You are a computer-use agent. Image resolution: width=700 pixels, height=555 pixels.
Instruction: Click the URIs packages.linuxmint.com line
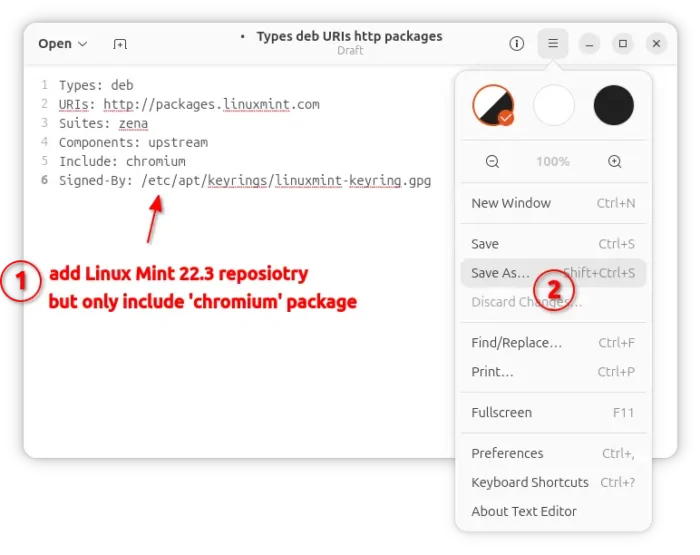pos(189,104)
